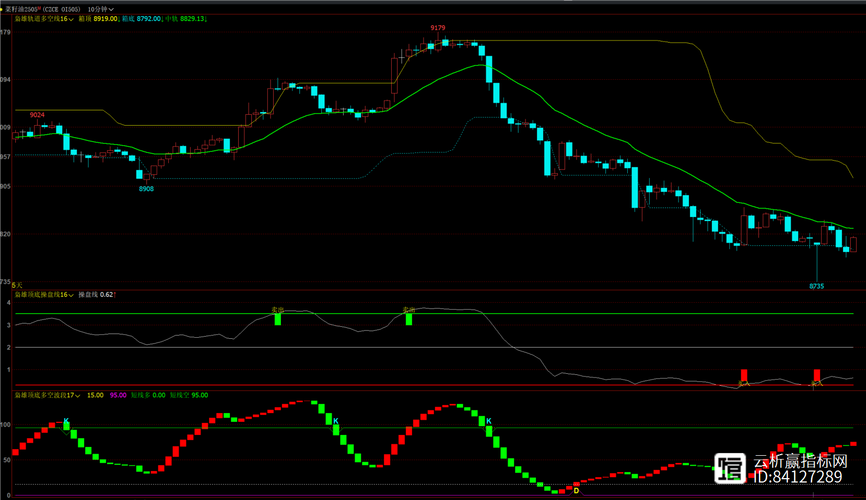Click the 短线空 95.00 value readout
The height and width of the screenshot is (500, 866).
click(188, 395)
